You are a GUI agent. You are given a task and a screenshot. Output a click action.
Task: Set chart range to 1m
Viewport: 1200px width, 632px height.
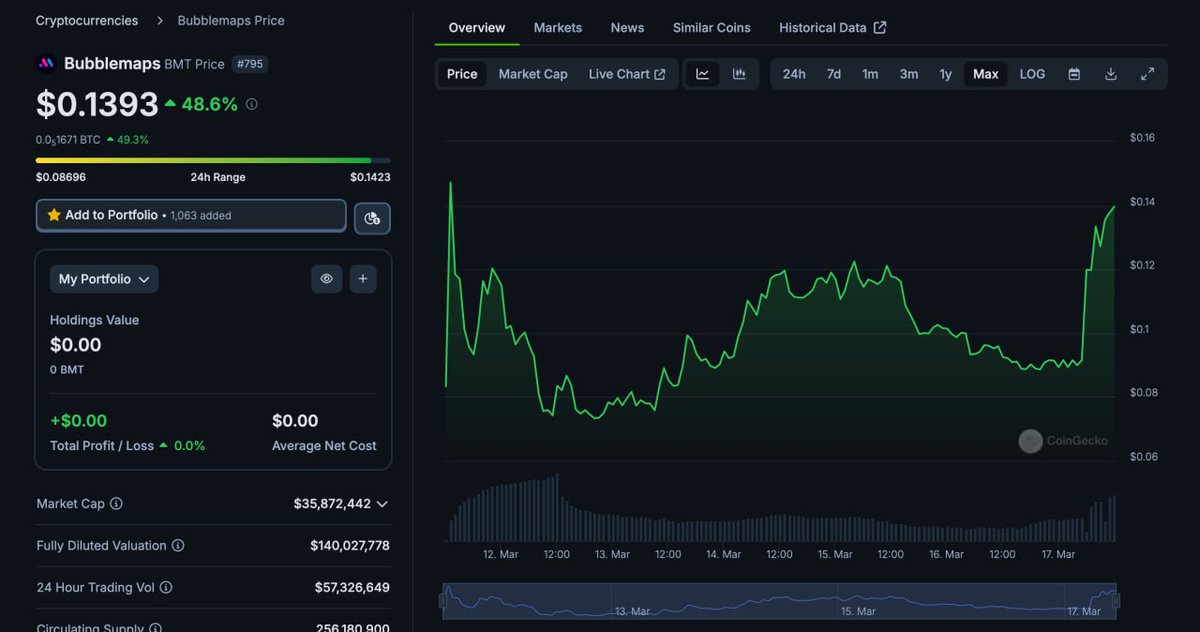coord(870,74)
